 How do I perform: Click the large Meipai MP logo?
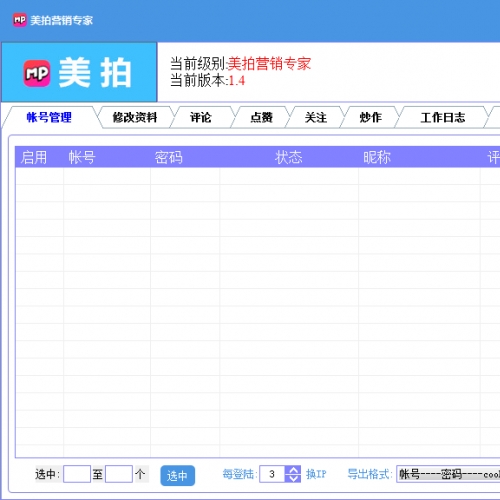click(x=37, y=73)
